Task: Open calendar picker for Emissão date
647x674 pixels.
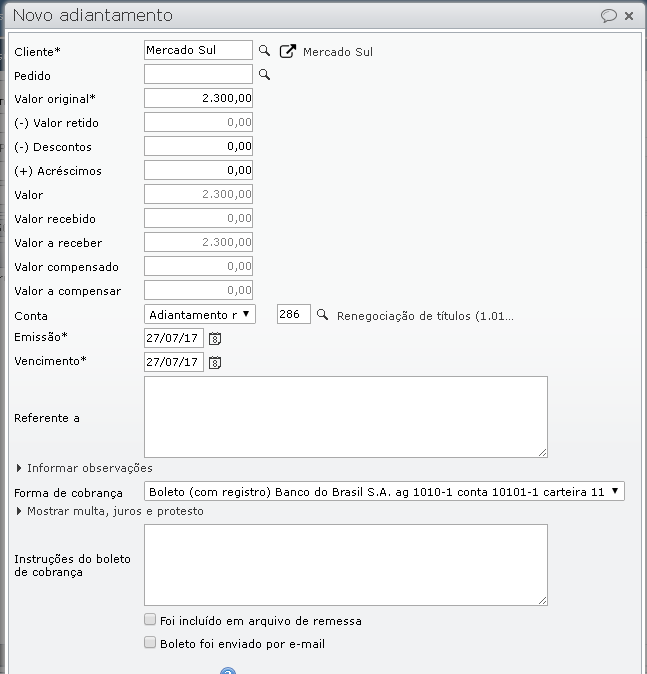Action: point(215,338)
